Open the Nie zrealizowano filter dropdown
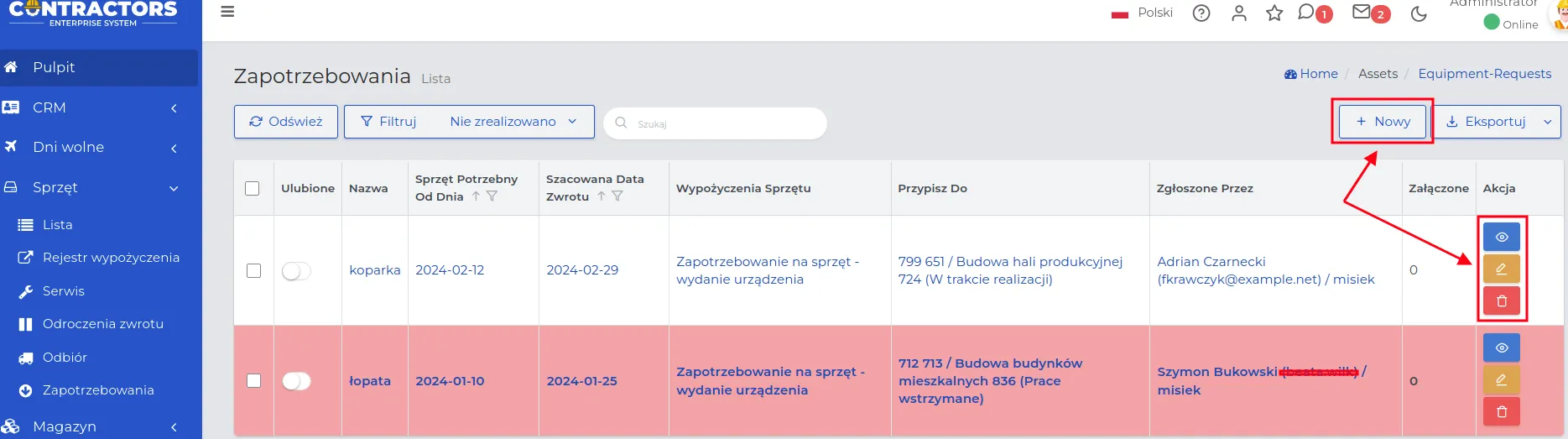Screen dimensions: 1568x439 tap(513, 122)
